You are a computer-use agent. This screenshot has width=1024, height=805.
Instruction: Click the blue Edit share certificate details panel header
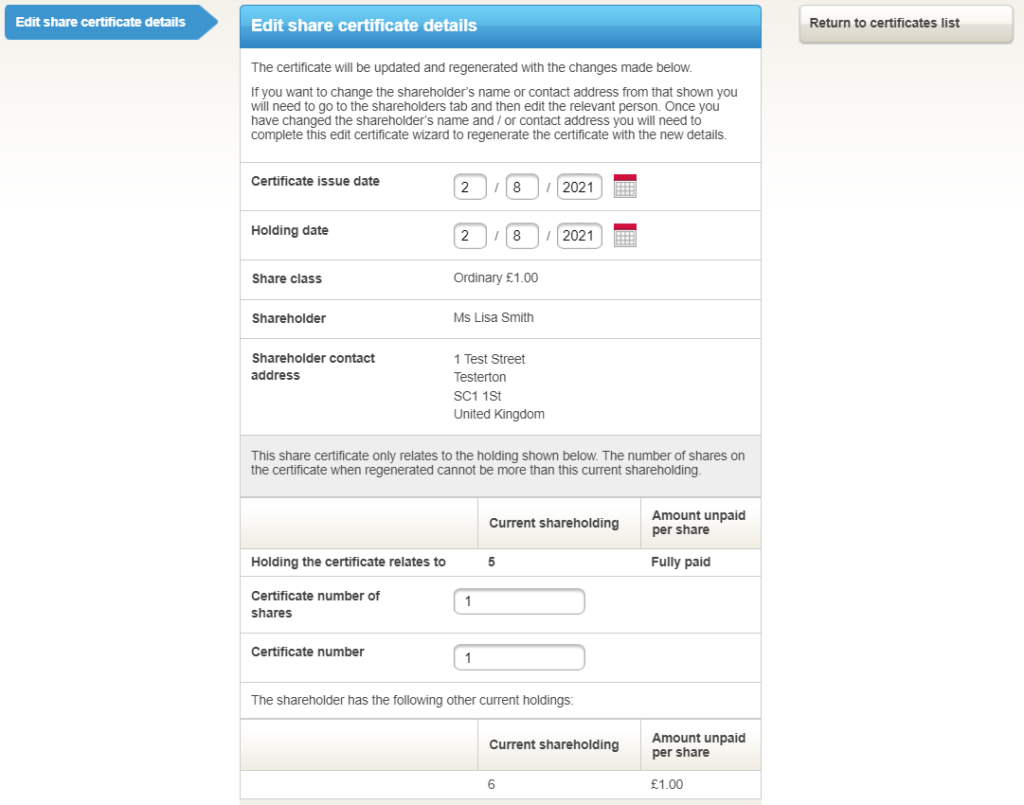point(500,26)
